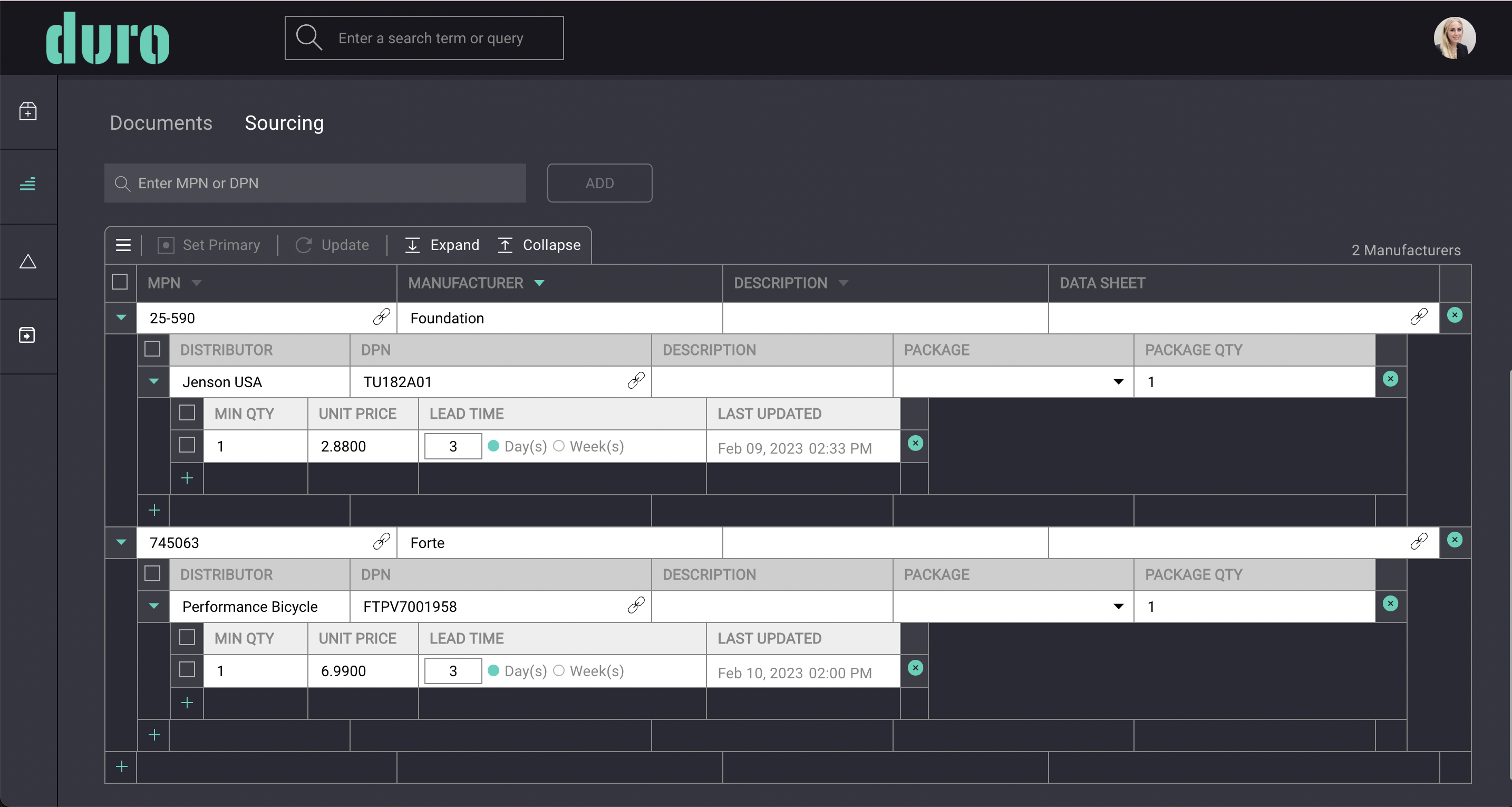Screen dimensions: 1512x807
Task: Add a distributor under Forte
Action: click(x=154, y=735)
